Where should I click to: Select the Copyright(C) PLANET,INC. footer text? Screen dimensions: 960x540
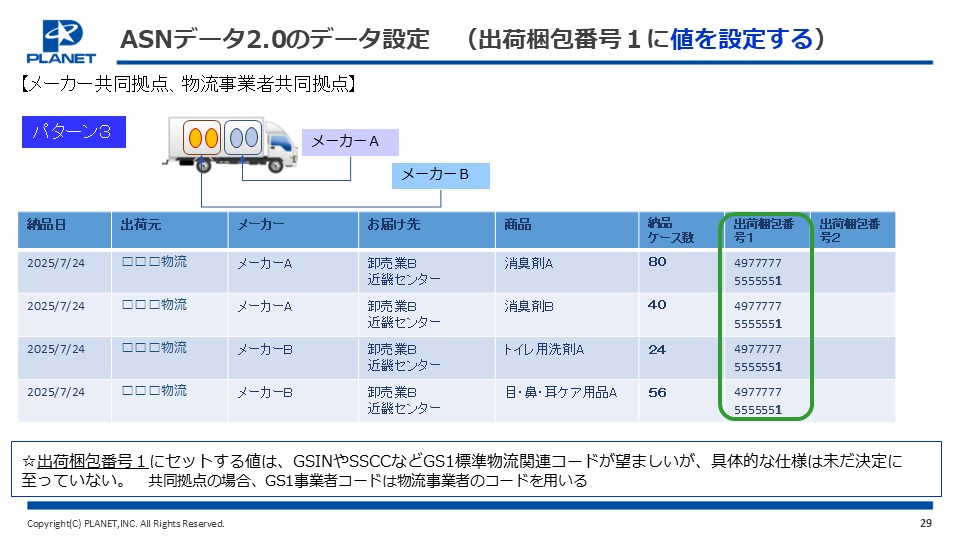point(126,523)
